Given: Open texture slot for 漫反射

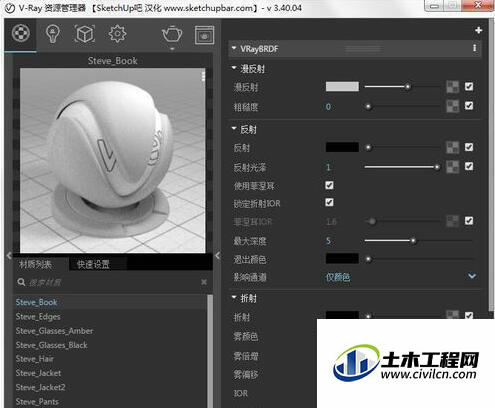Looking at the screenshot, I should [452, 87].
